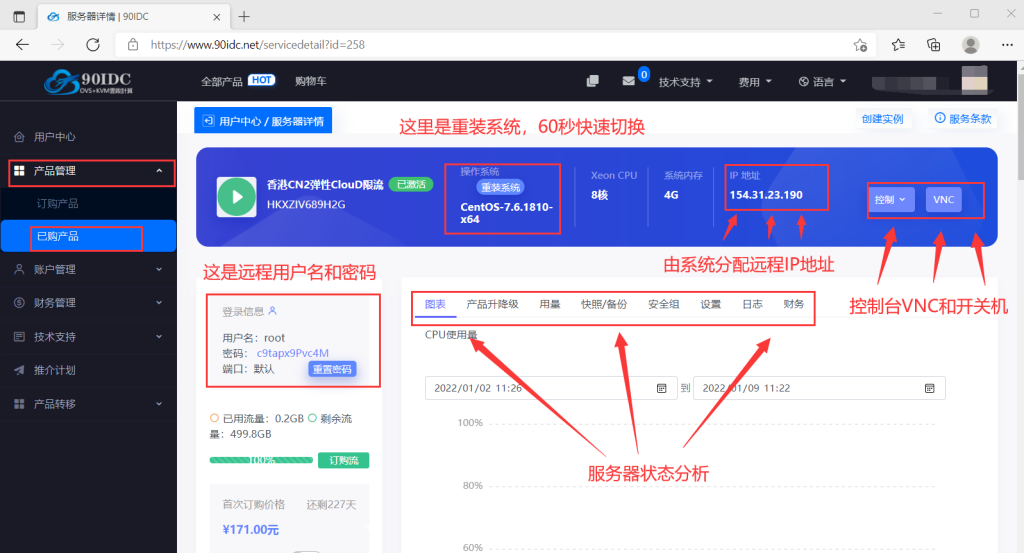Switch to the 快照/备份 tab
The image size is (1024, 553).
click(604, 304)
